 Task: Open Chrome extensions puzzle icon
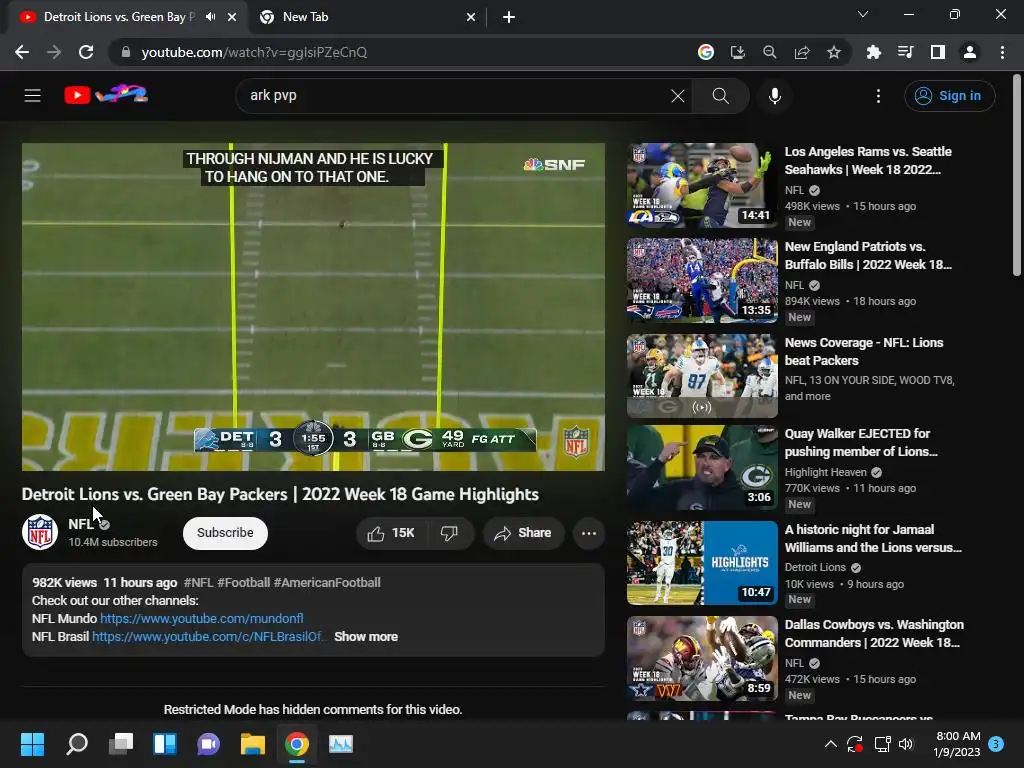873,52
